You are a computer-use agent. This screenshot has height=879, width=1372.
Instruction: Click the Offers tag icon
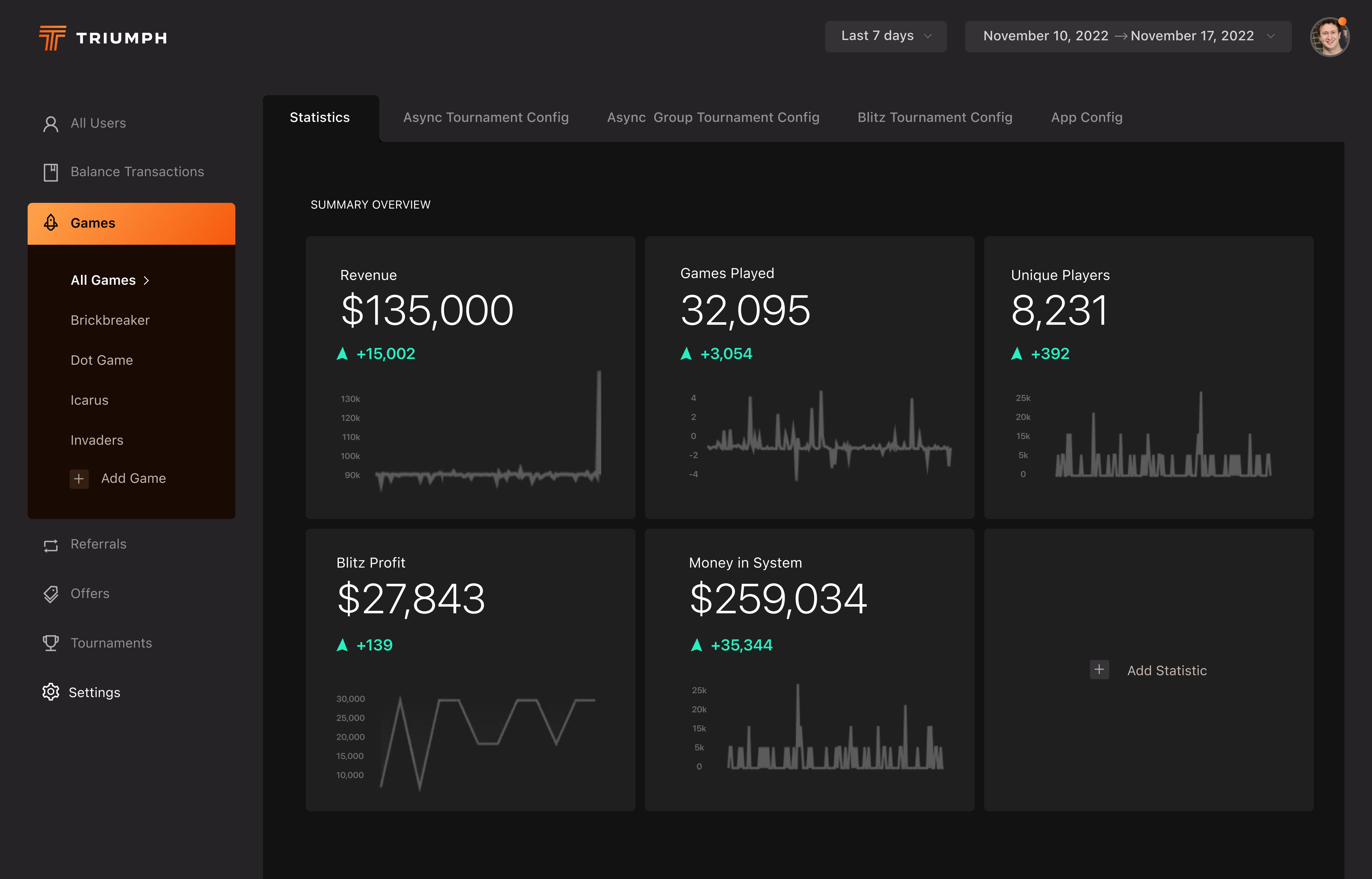(51, 594)
